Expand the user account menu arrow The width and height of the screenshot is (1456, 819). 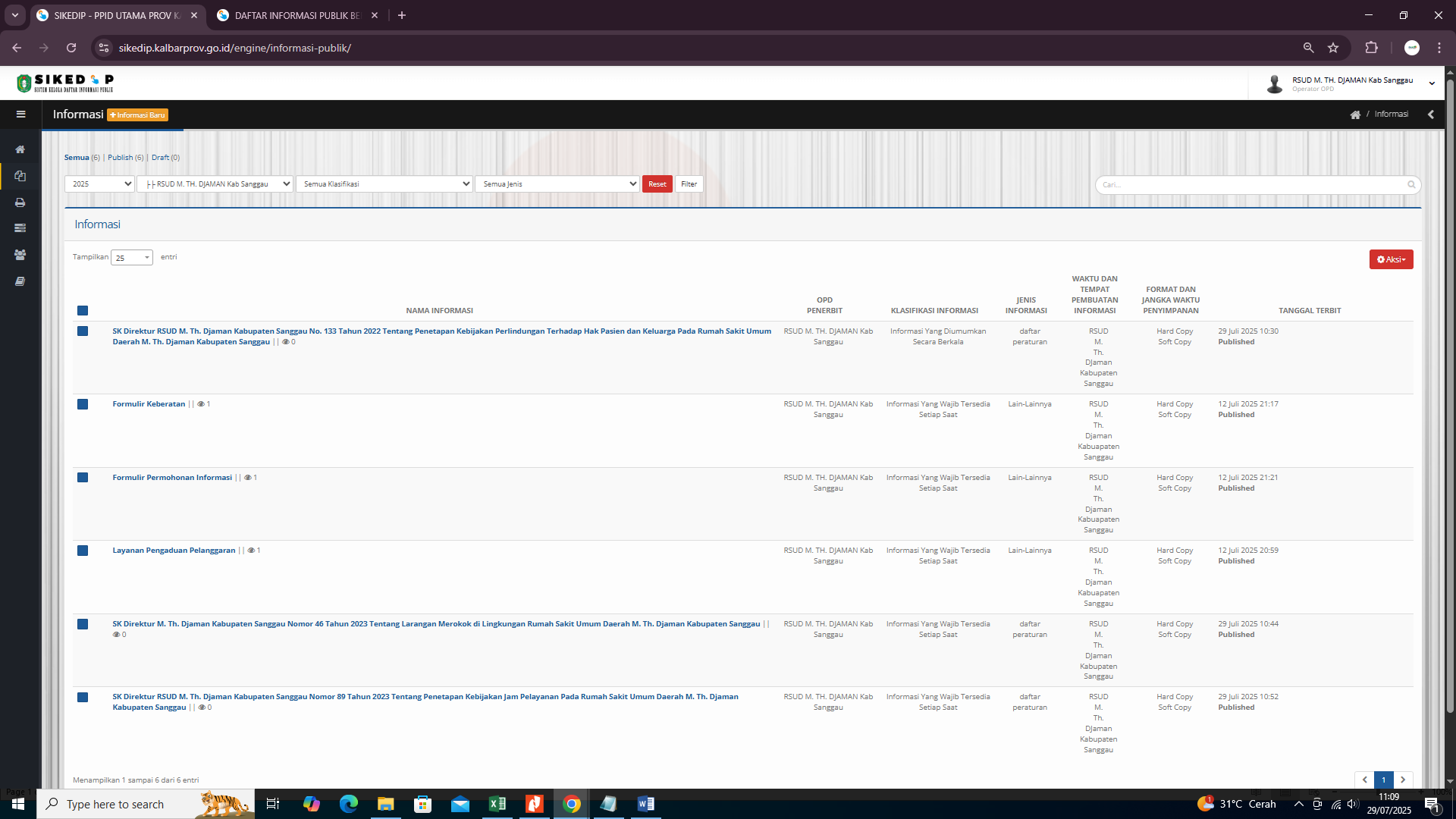point(1432,83)
